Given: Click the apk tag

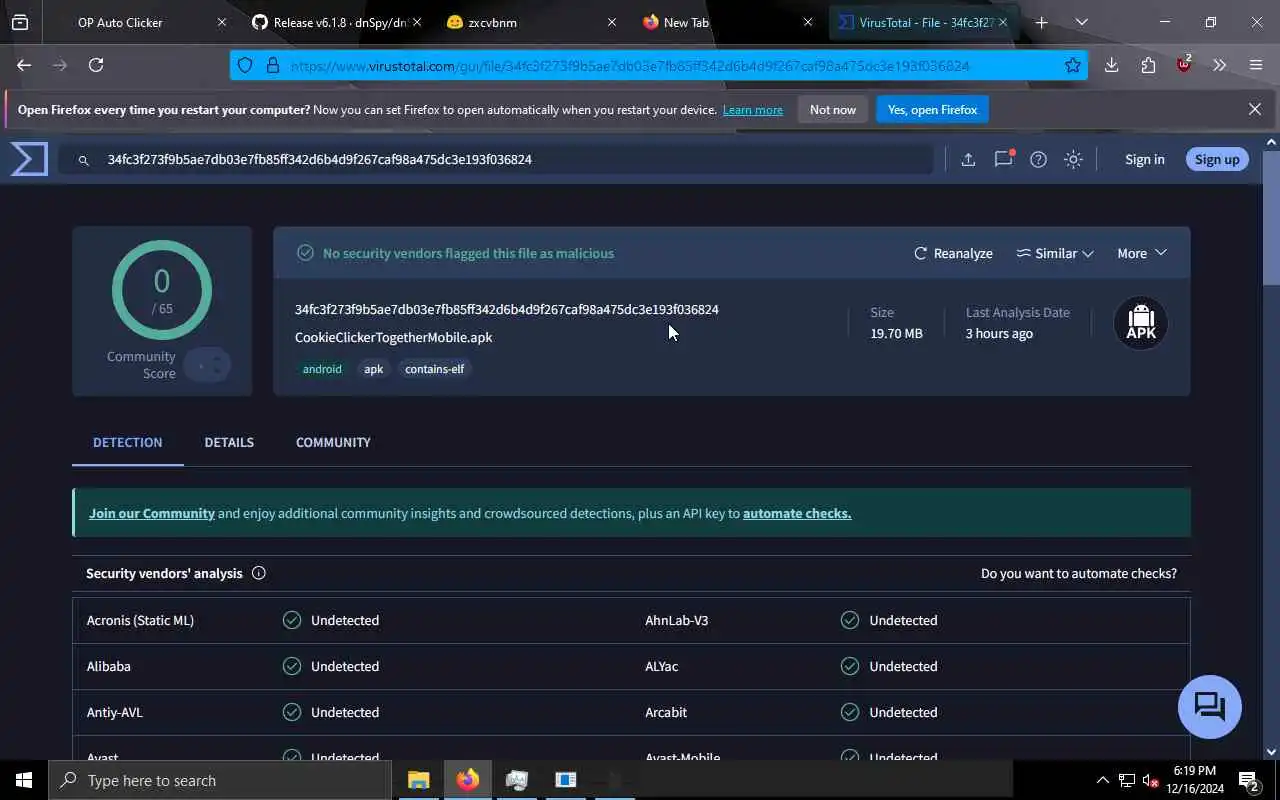Looking at the screenshot, I should pyautogui.click(x=373, y=369).
